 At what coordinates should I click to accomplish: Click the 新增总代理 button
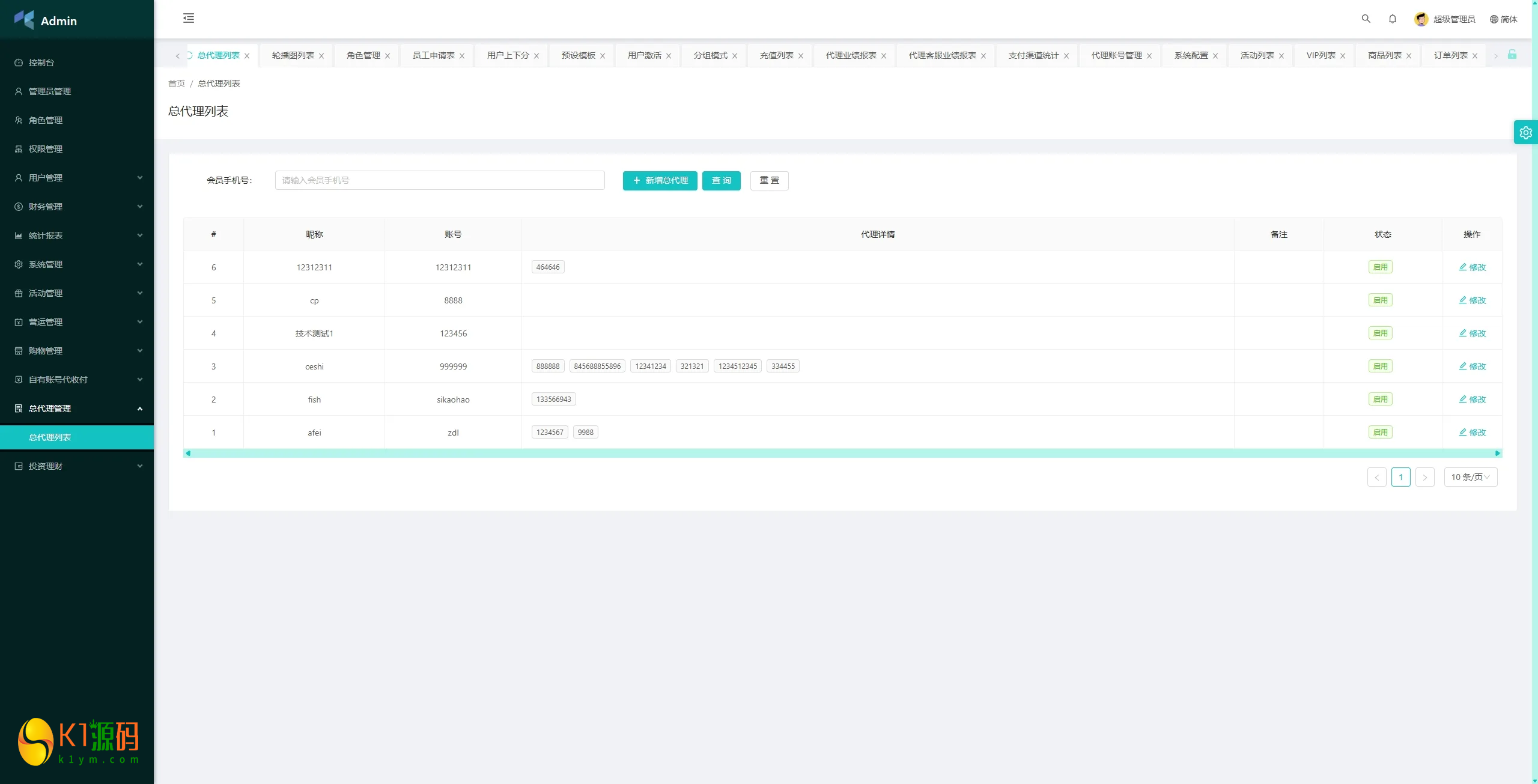tap(660, 181)
